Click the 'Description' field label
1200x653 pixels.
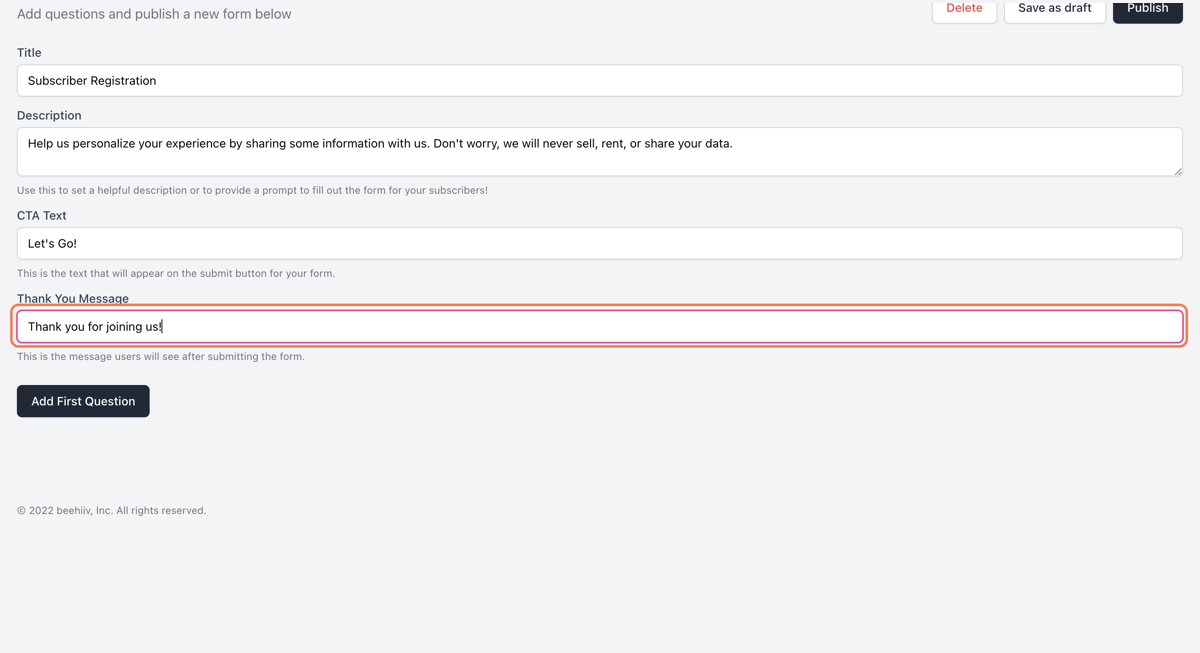[49, 115]
